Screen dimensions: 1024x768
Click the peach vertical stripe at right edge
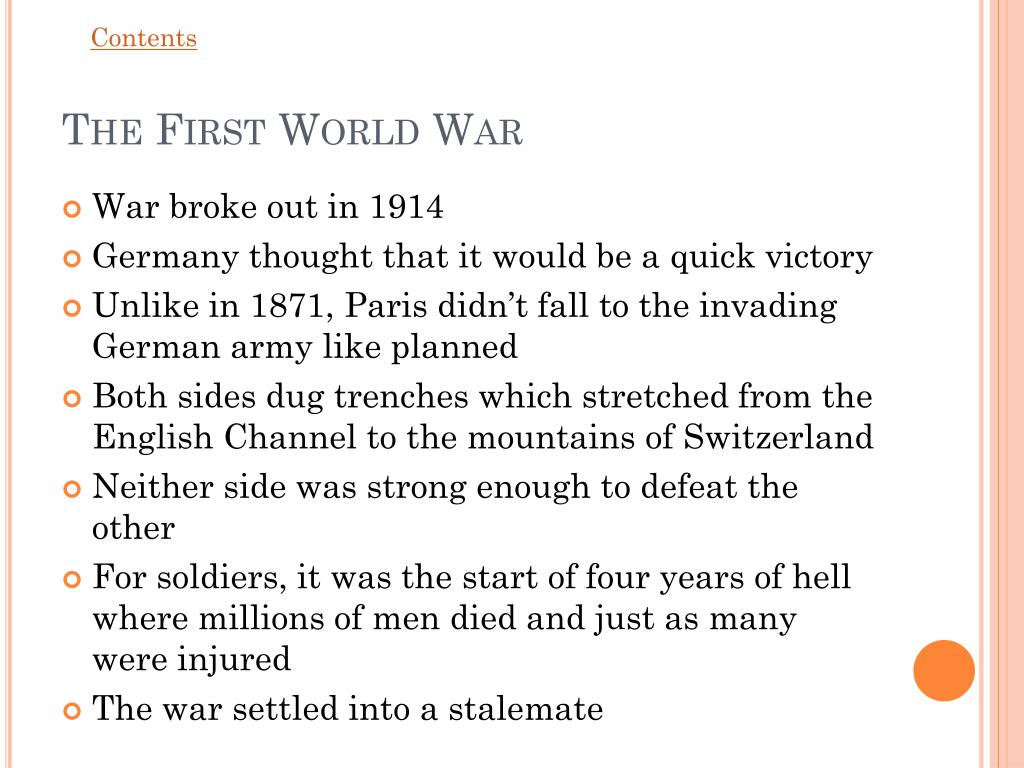tap(1008, 384)
